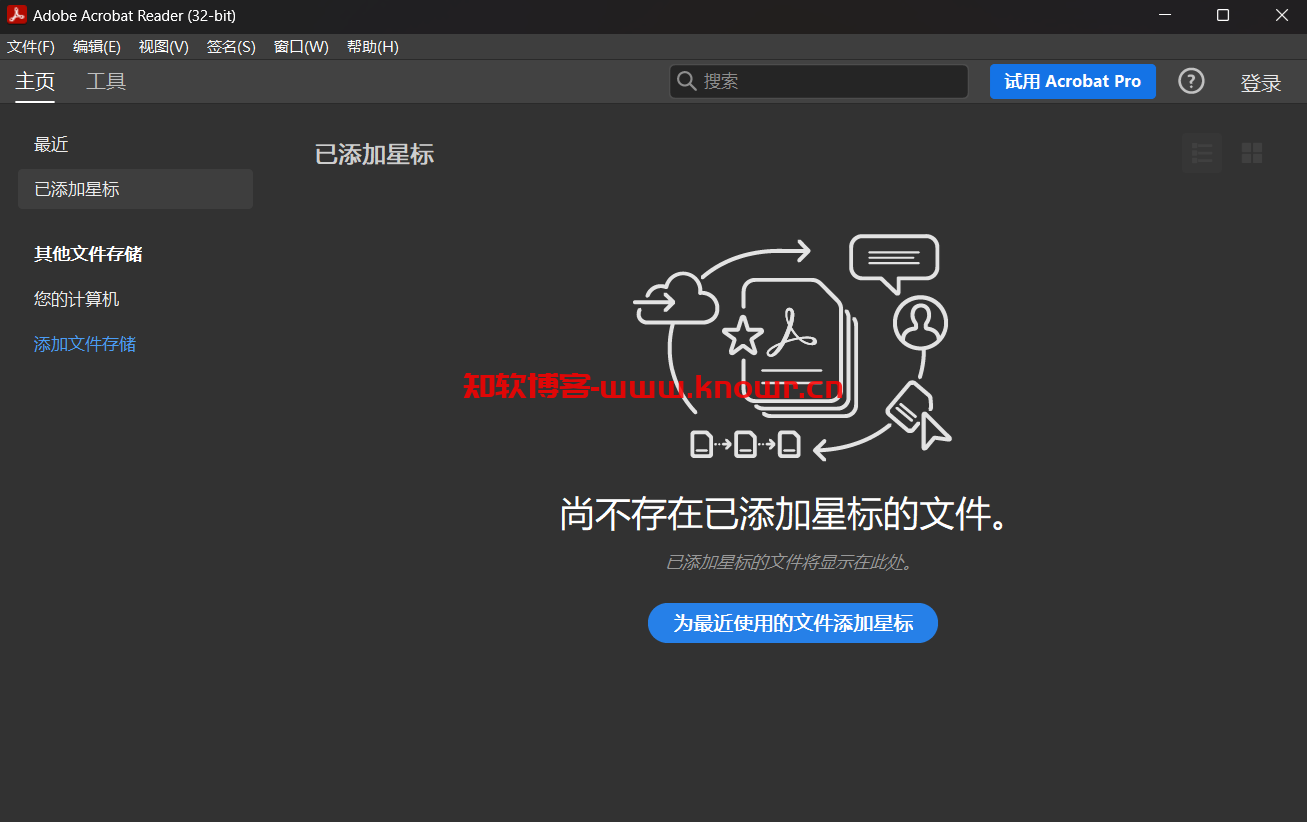Click the 已添加星标的文件将显示在此处 hint text
1307x822 pixels.
[x=790, y=563]
